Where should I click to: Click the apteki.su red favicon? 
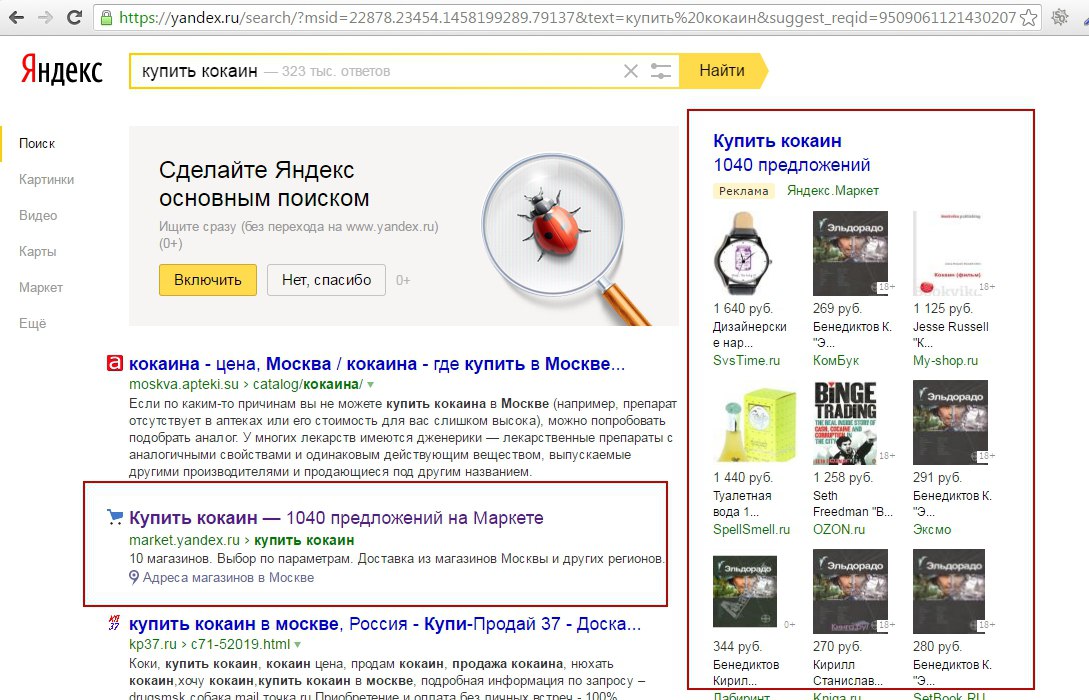115,363
